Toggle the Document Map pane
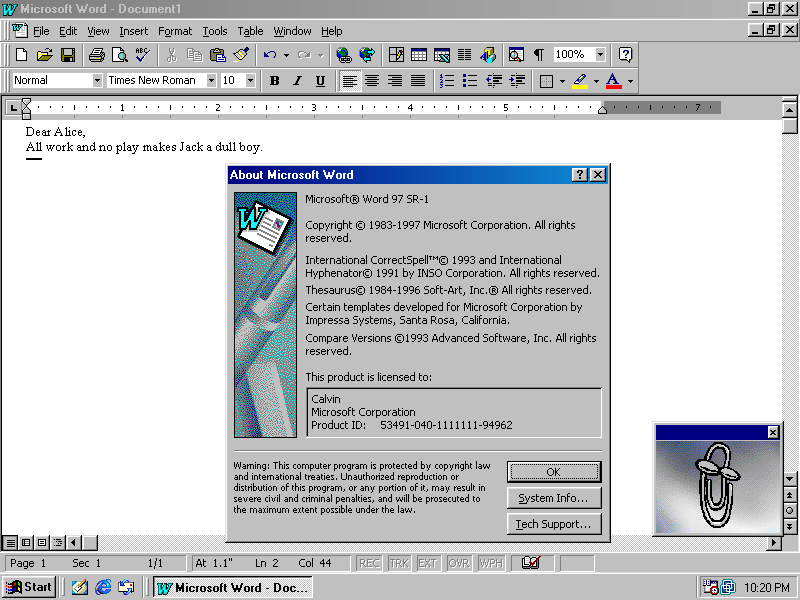 pos(516,55)
